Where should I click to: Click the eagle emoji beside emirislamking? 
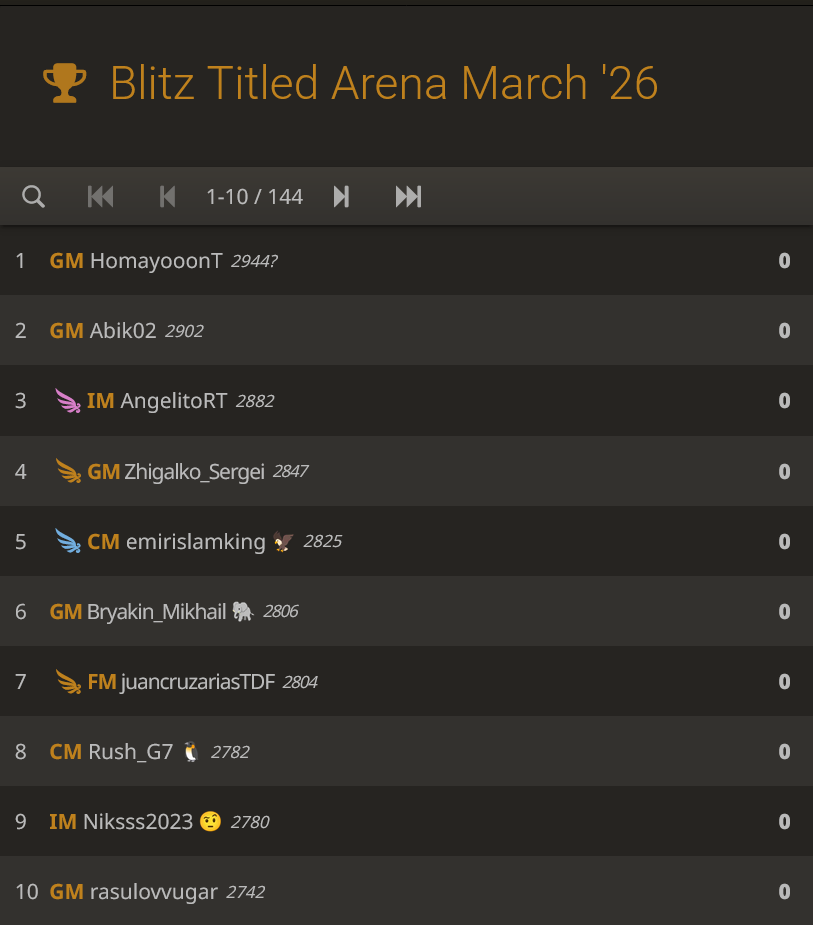click(284, 542)
